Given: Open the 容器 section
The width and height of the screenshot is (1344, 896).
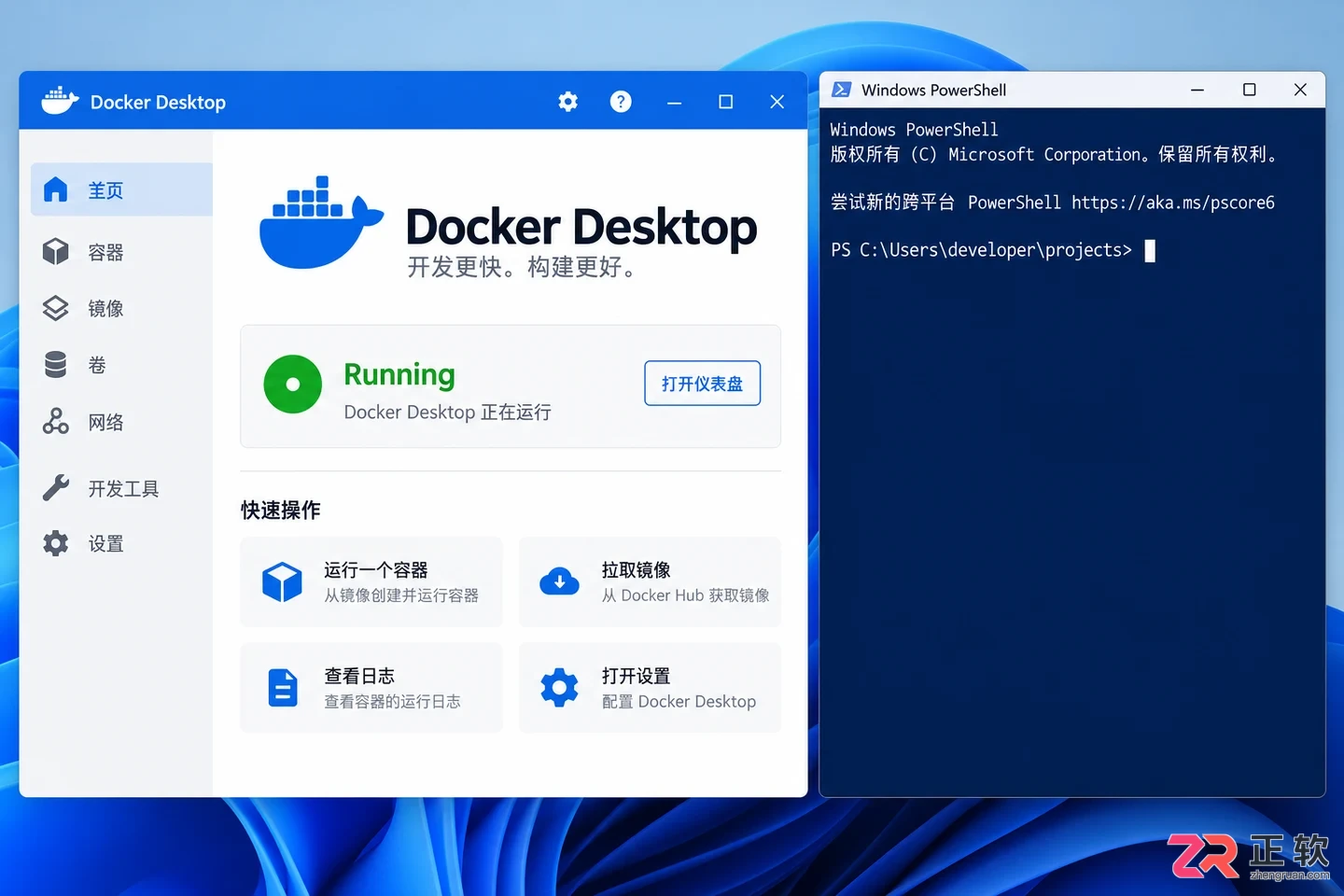Looking at the screenshot, I should (105, 252).
